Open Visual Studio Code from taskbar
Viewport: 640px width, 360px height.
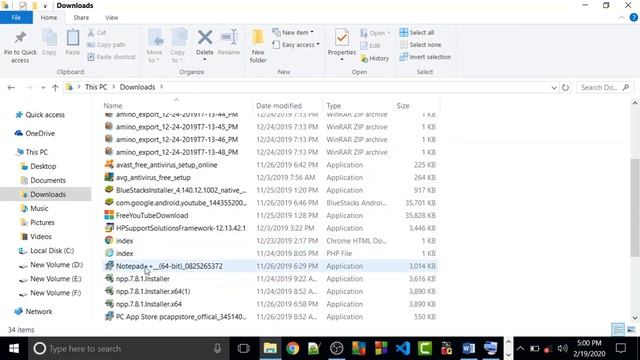(x=403, y=349)
